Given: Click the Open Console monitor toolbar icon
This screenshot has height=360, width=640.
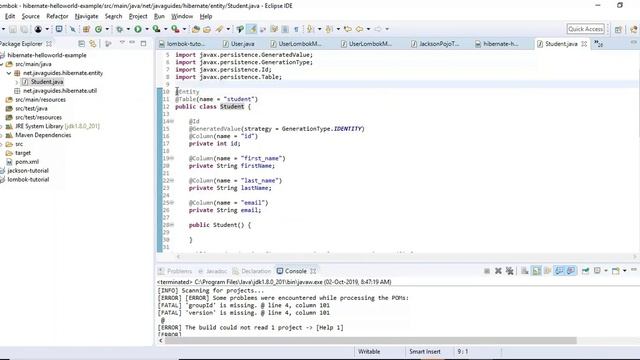Looking at the screenshot, I should click(59, 29).
